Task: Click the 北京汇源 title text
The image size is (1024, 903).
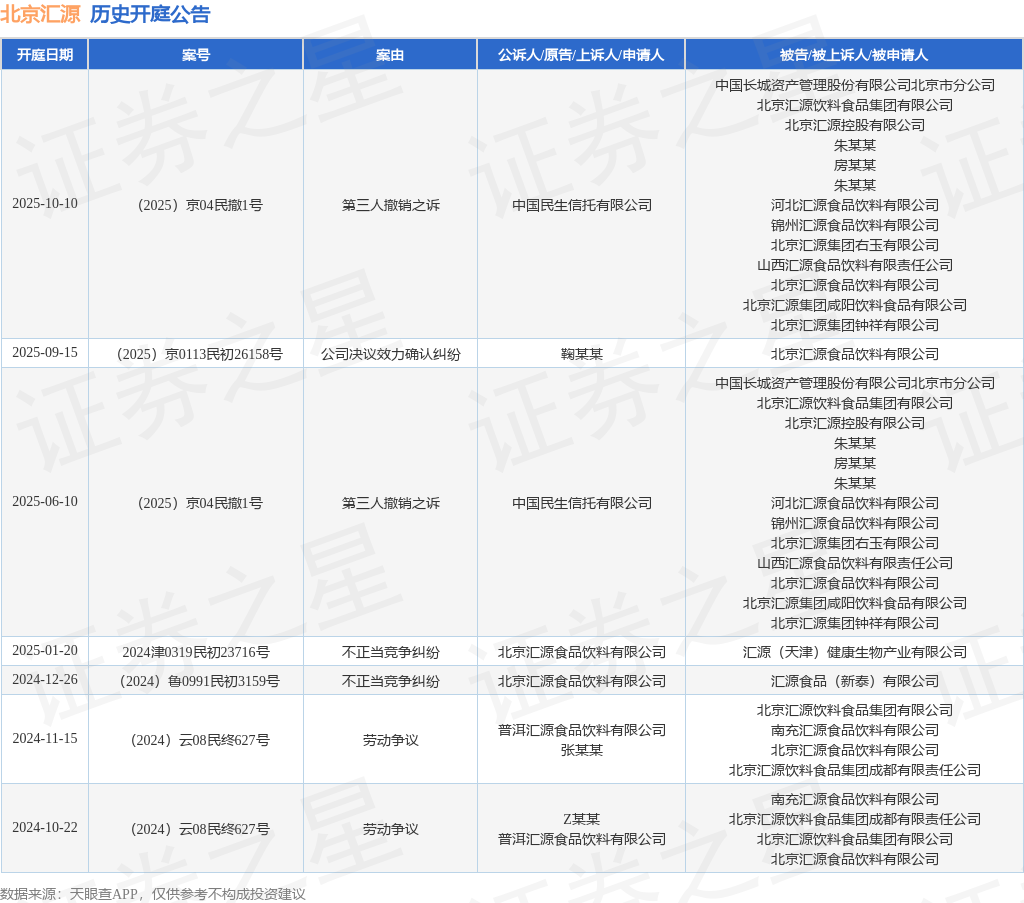Action: [x=40, y=14]
